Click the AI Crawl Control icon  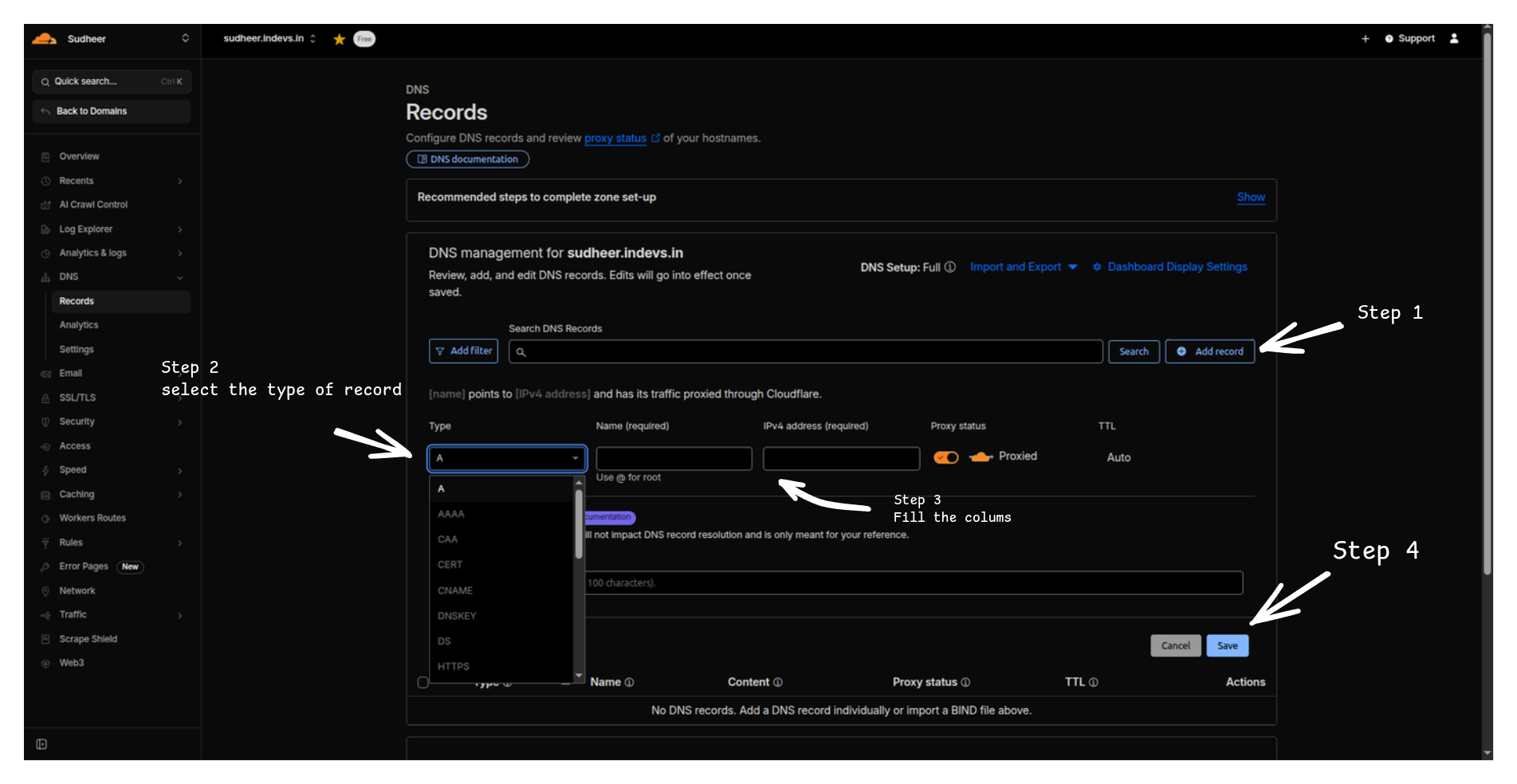[45, 205]
